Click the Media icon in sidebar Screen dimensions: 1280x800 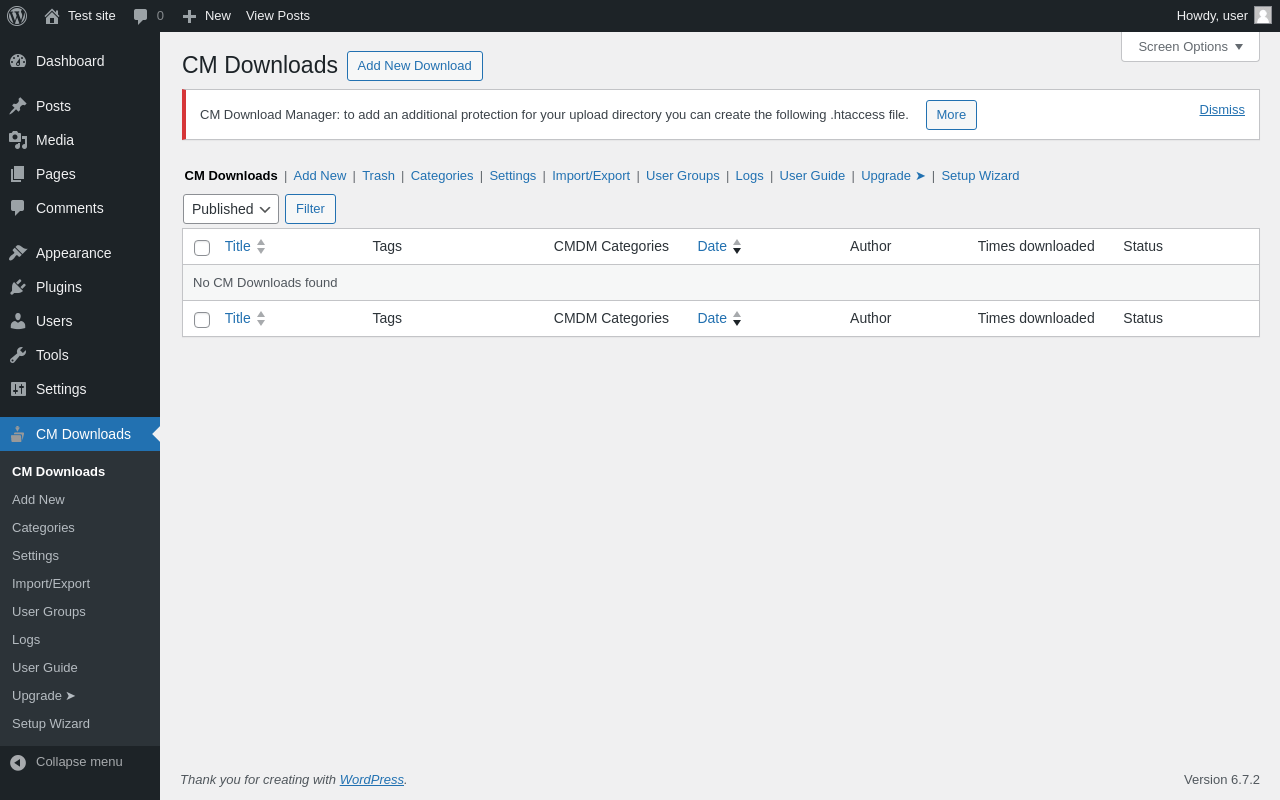point(18,140)
